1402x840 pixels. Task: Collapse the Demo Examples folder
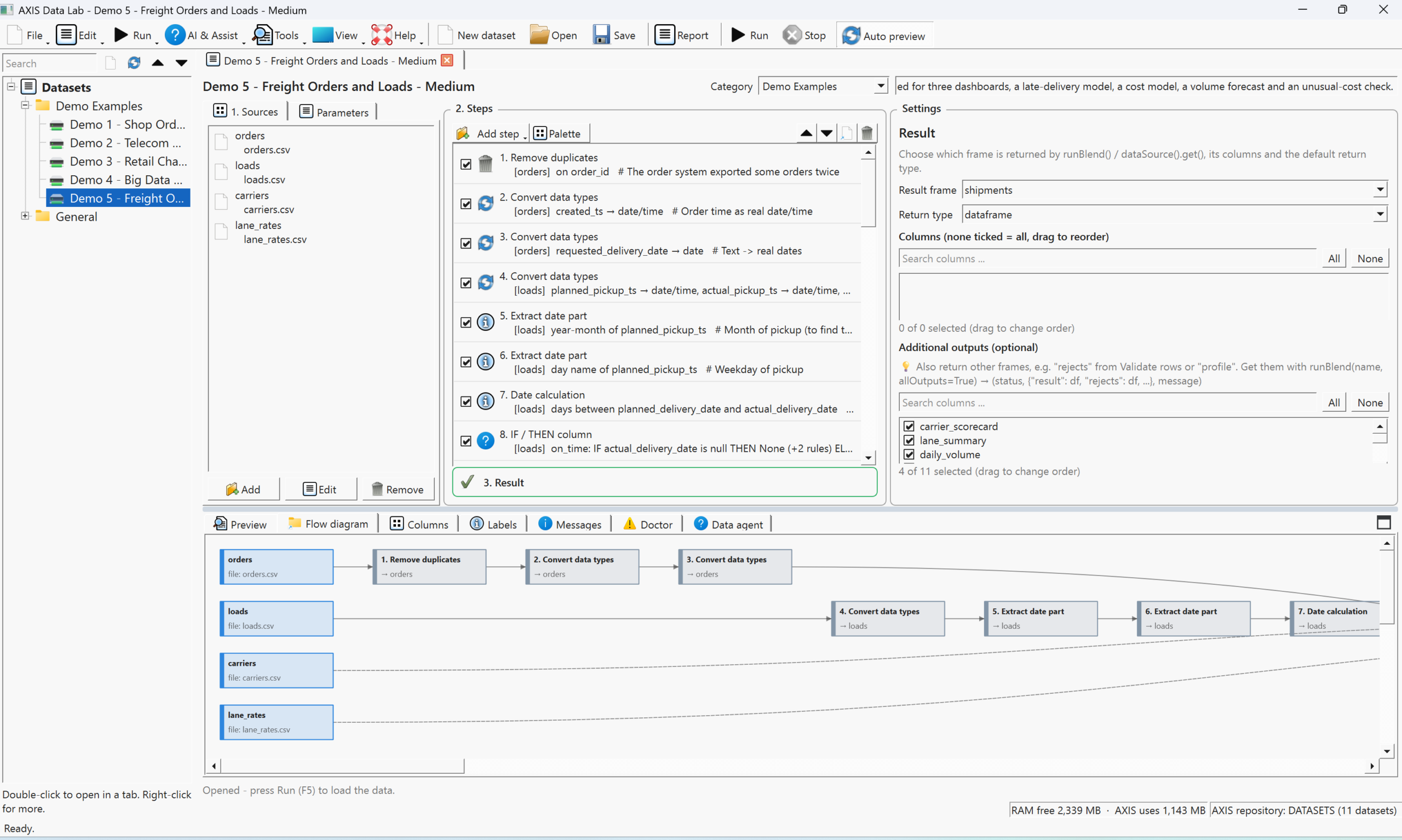tap(25, 105)
